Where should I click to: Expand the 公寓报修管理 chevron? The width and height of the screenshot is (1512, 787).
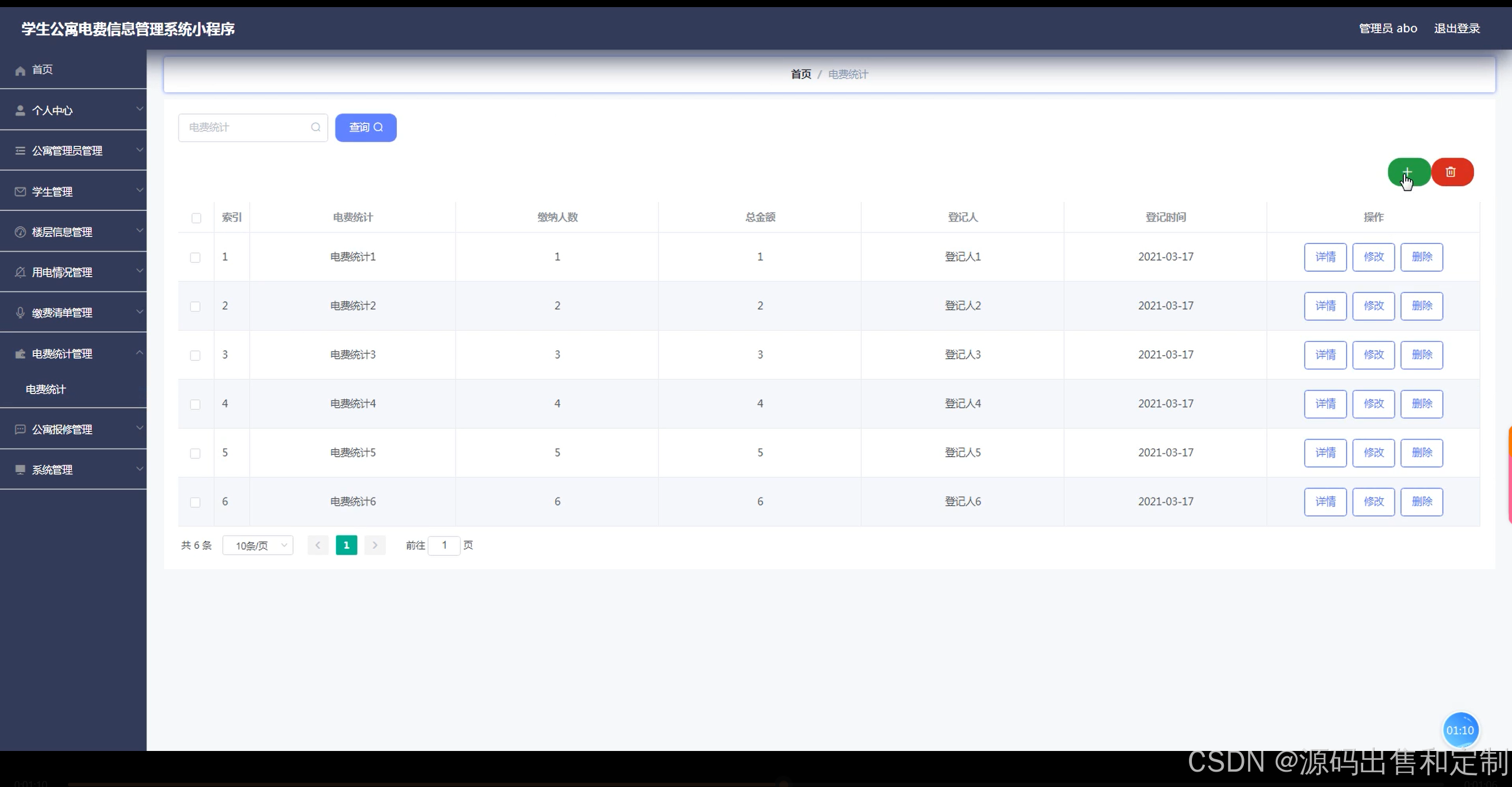pos(139,428)
